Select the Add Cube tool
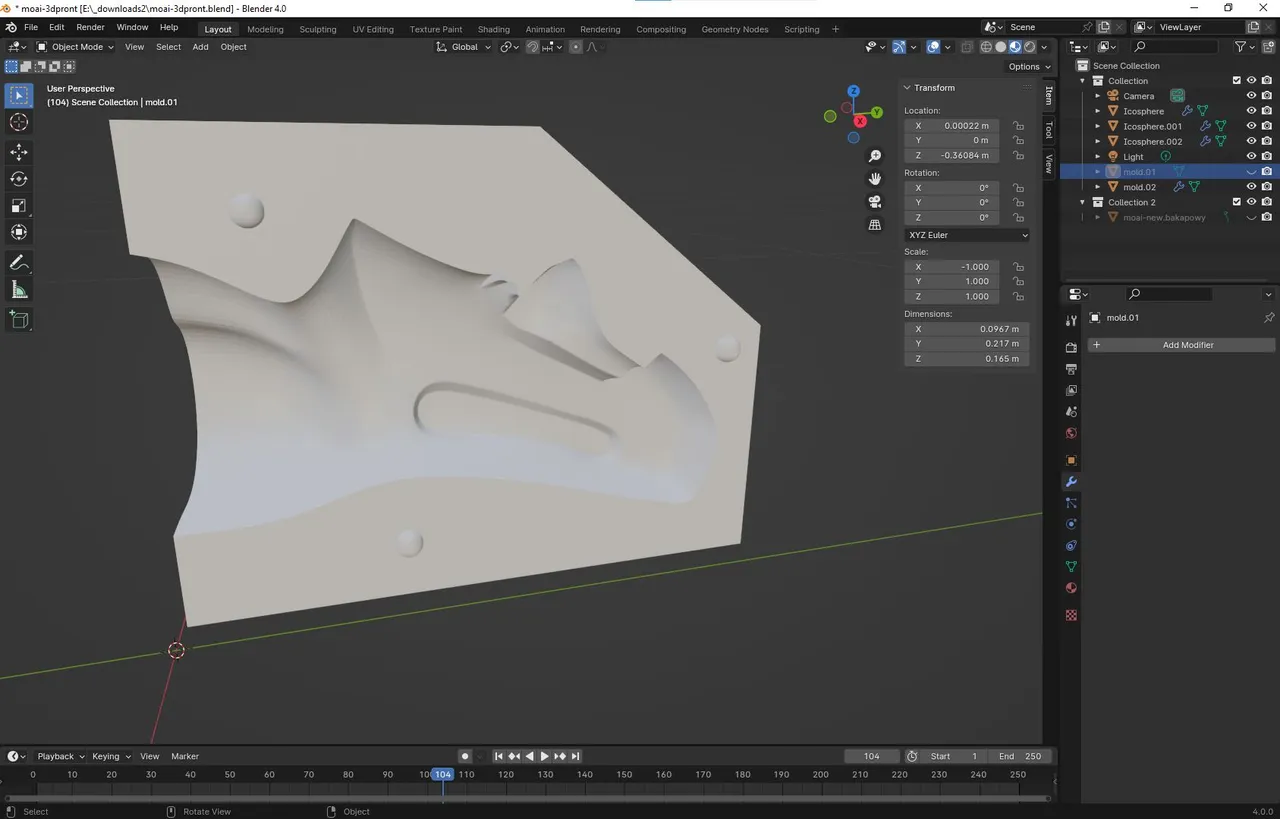Viewport: 1280px width, 819px height. [x=19, y=320]
